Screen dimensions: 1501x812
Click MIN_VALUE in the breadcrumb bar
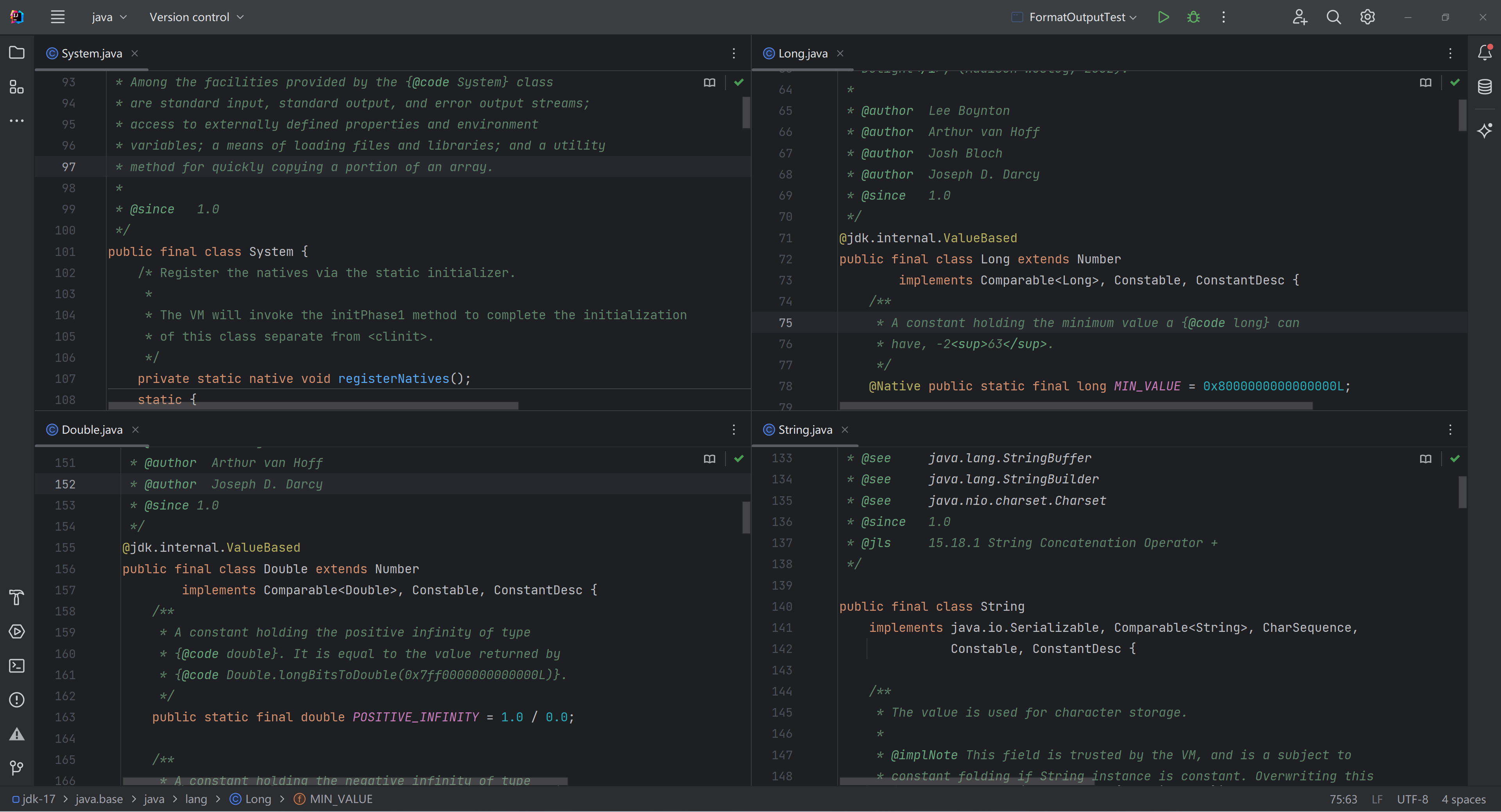[x=333, y=799]
